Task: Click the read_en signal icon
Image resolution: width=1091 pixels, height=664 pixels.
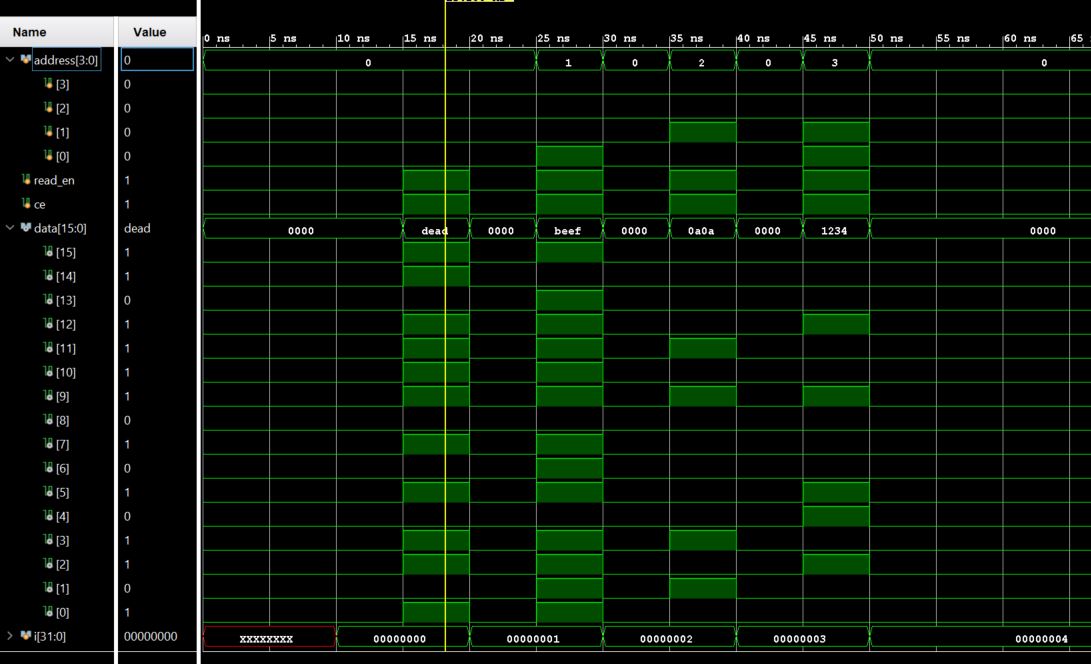Action: point(26,180)
